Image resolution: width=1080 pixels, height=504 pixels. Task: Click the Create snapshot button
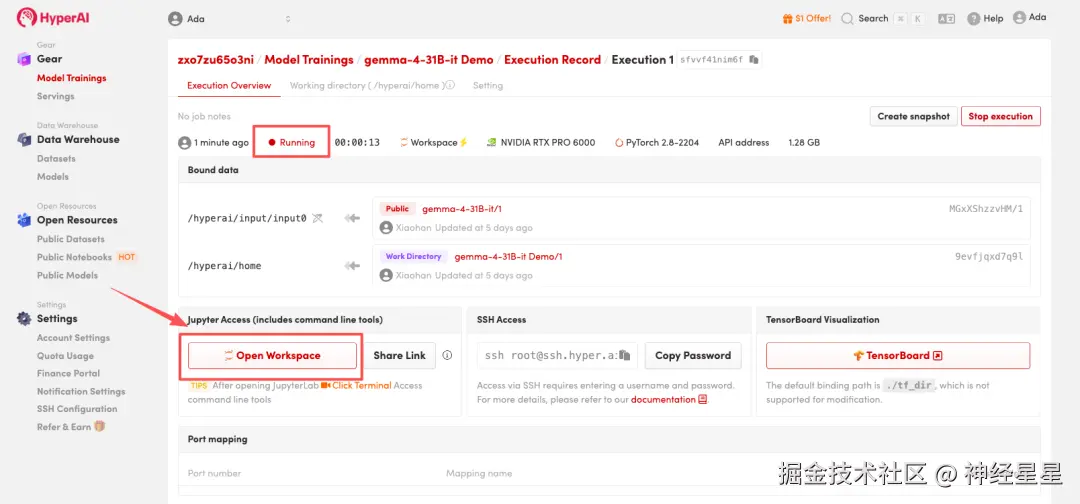pyautogui.click(x=913, y=116)
